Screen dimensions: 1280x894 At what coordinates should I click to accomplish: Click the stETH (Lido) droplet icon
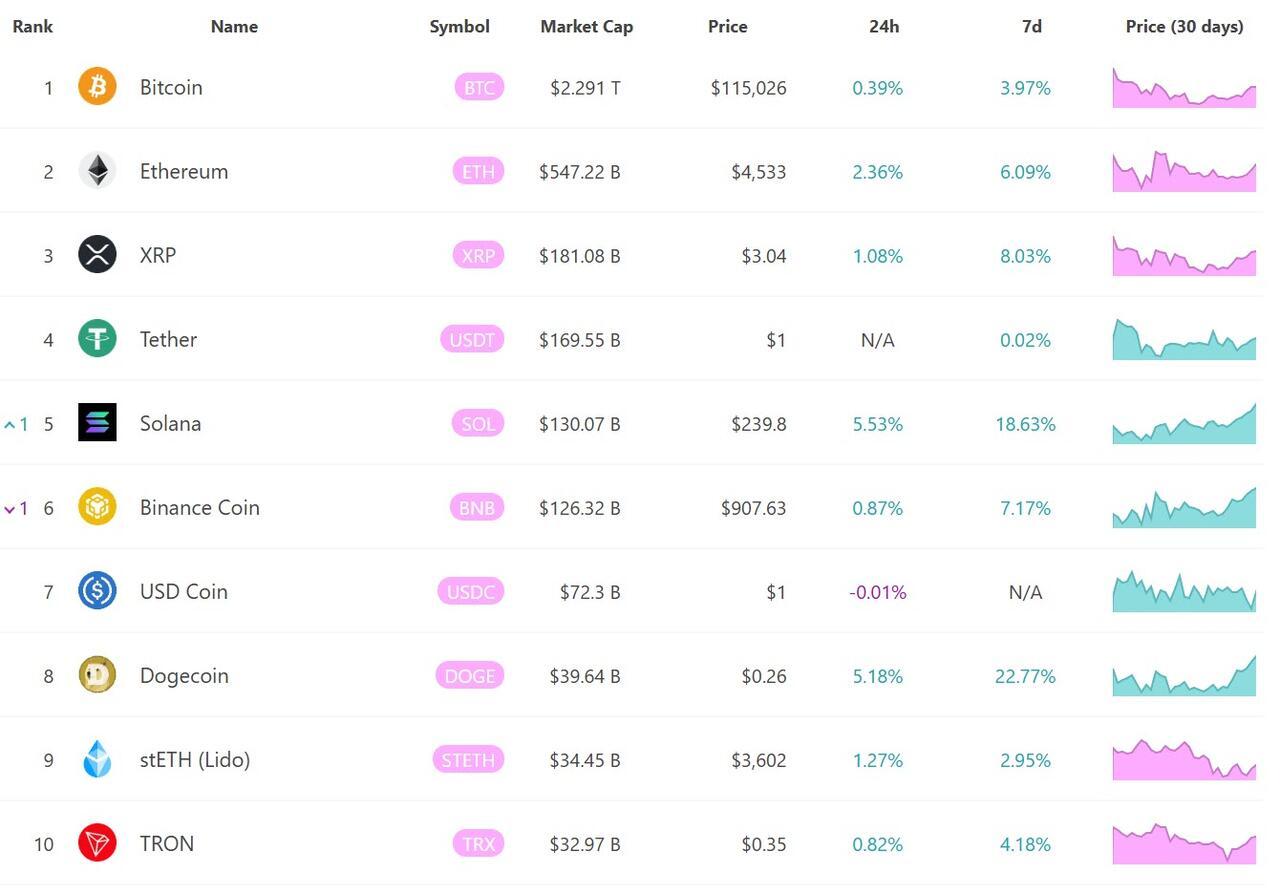(x=97, y=759)
